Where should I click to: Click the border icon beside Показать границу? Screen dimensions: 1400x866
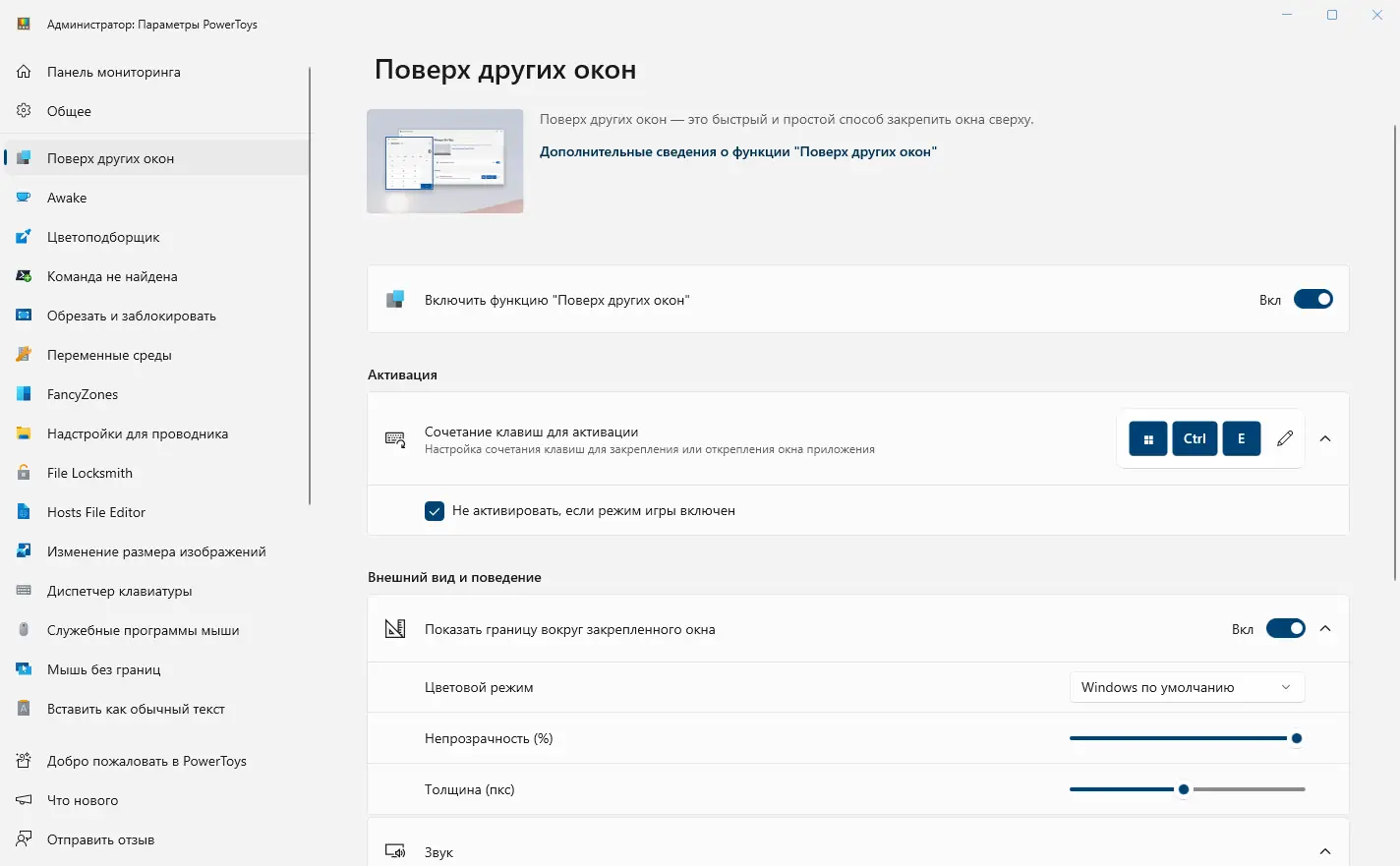click(395, 629)
